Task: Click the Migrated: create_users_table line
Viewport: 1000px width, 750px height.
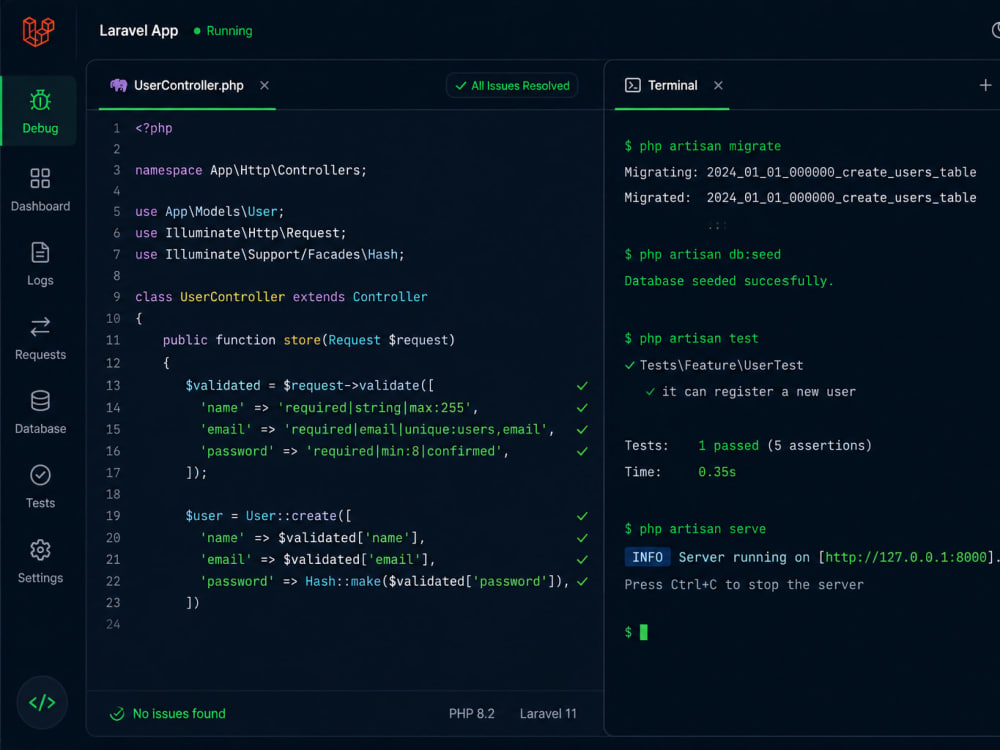Action: (x=800, y=198)
